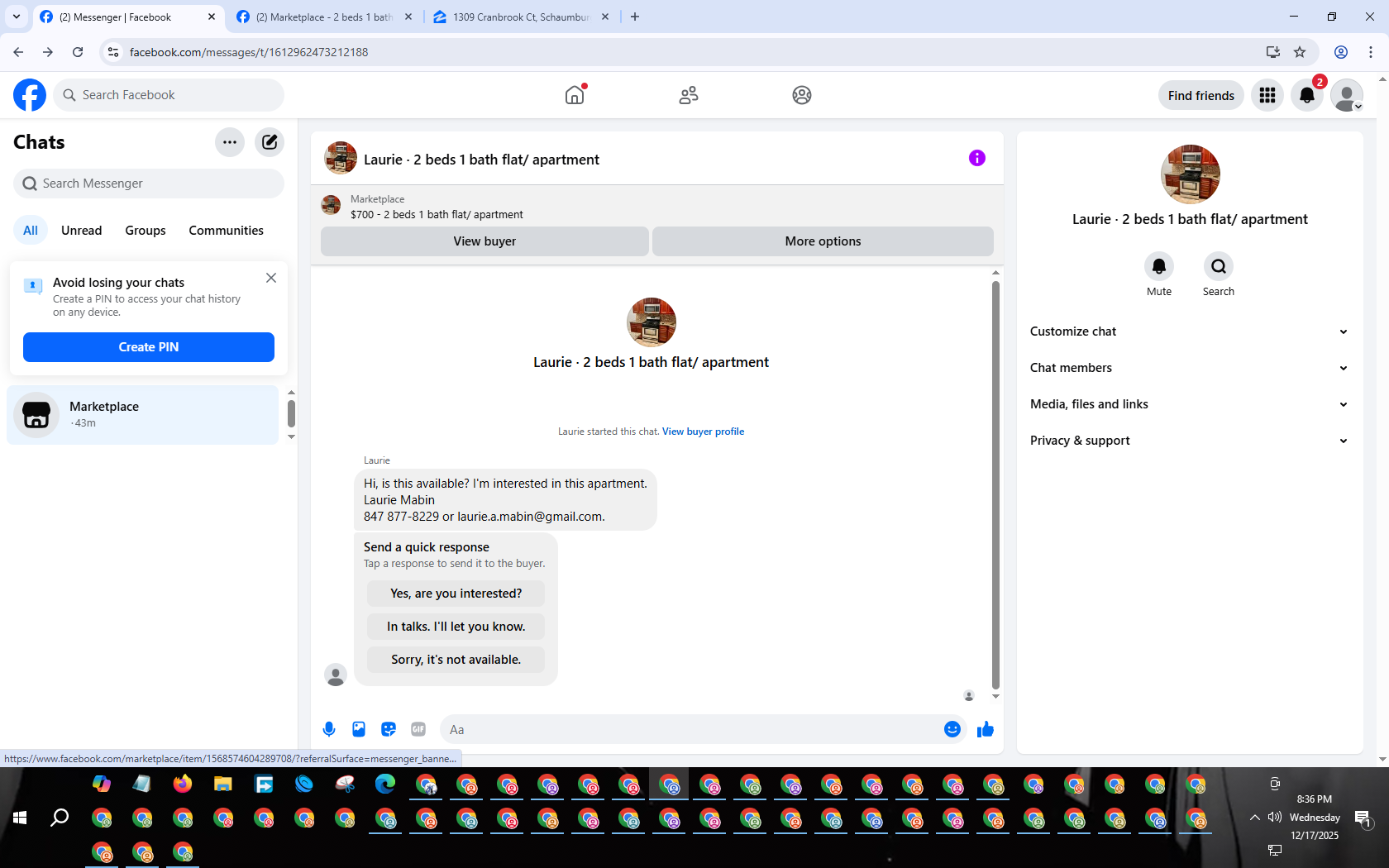Open the Facebook home logo
The height and width of the screenshot is (868, 1389).
[x=30, y=95]
